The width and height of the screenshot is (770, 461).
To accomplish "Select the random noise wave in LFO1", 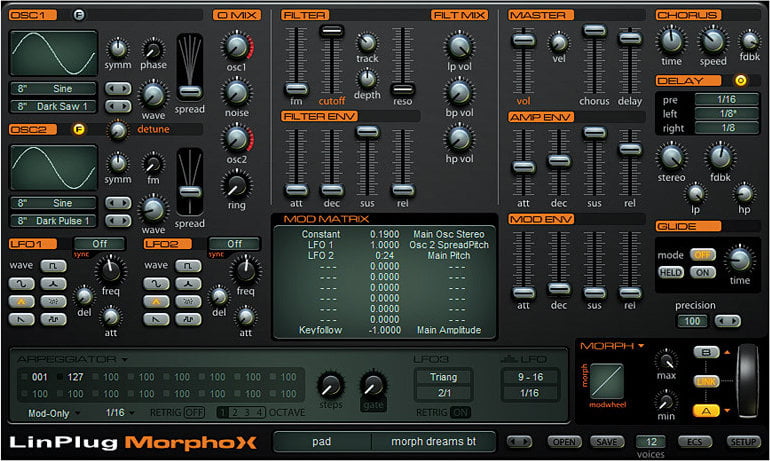I will click(53, 301).
